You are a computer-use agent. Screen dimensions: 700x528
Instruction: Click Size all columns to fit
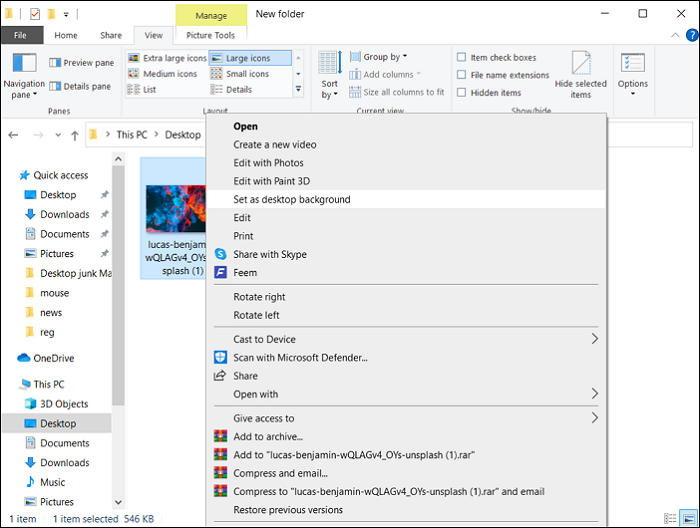pyautogui.click(x=396, y=92)
